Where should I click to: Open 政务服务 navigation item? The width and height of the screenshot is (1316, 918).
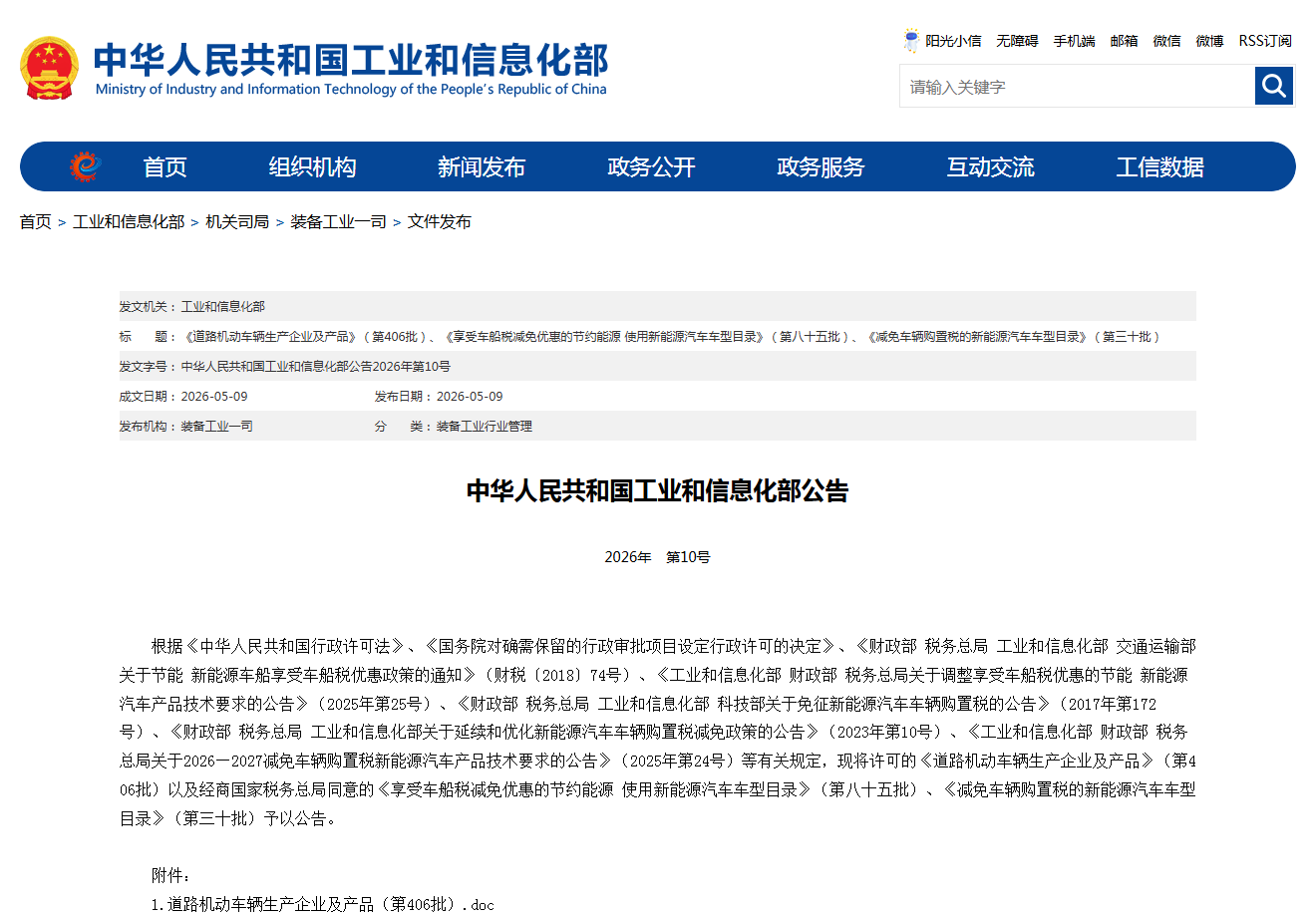[x=821, y=166]
